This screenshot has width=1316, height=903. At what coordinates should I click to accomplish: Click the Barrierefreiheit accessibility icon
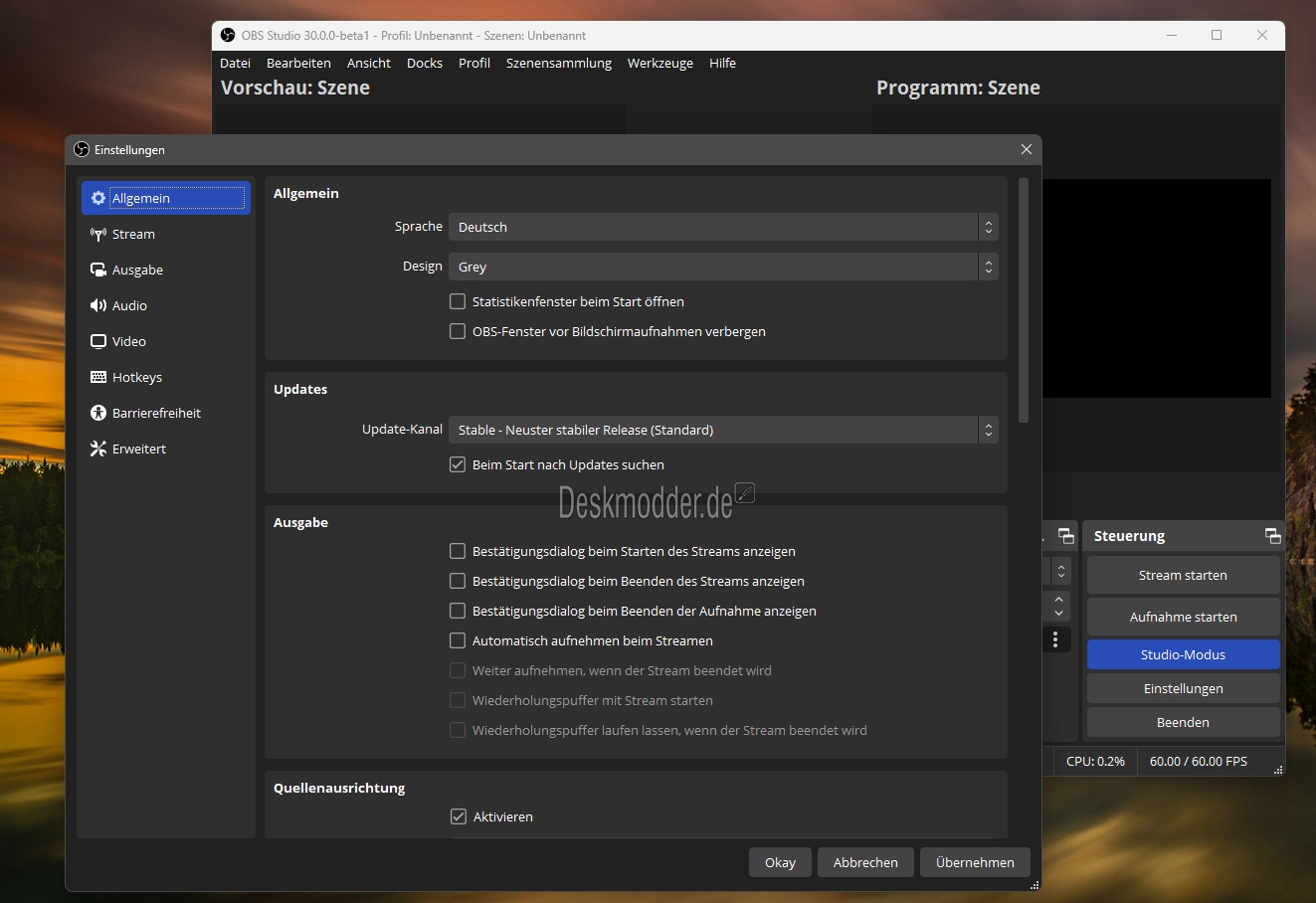pyautogui.click(x=98, y=413)
